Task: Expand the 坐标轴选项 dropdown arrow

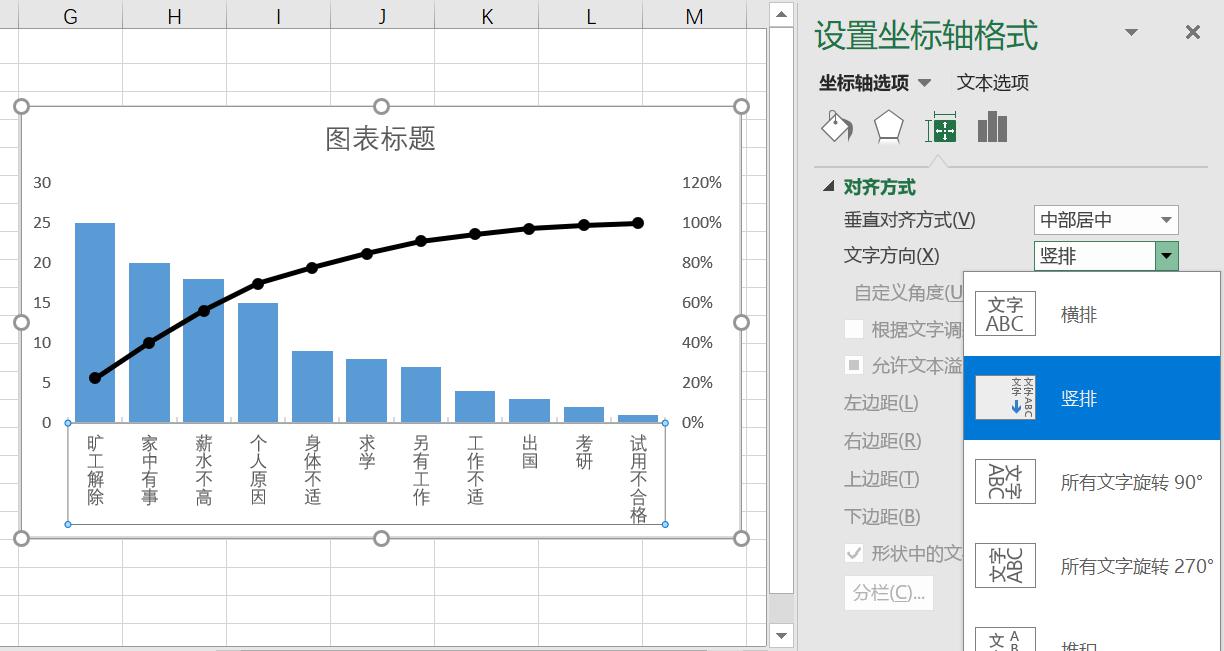Action: tap(924, 83)
